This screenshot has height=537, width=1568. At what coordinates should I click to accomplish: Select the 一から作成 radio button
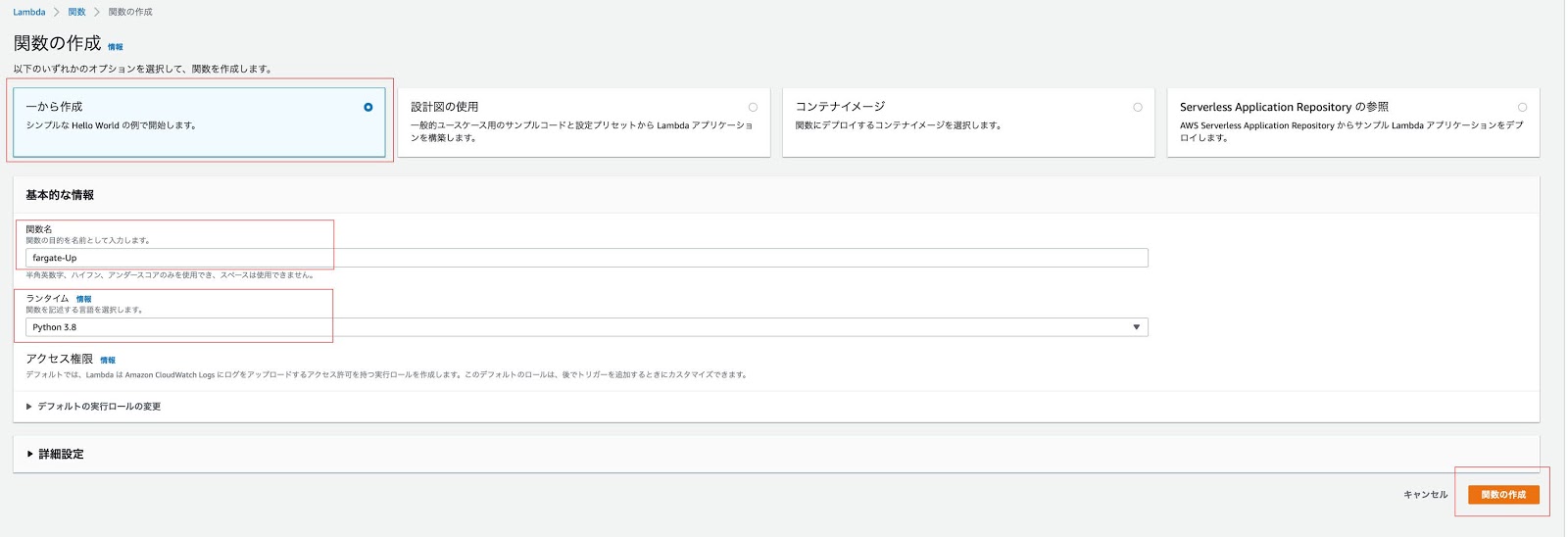click(x=368, y=107)
